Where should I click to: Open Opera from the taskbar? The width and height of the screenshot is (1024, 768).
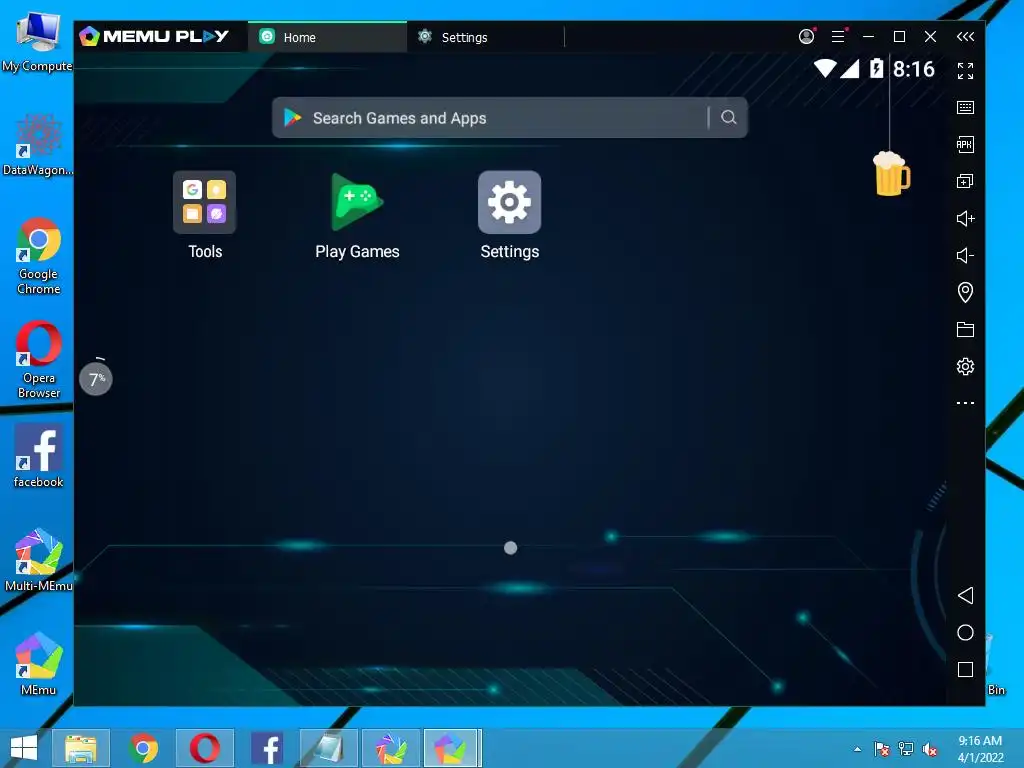point(204,748)
